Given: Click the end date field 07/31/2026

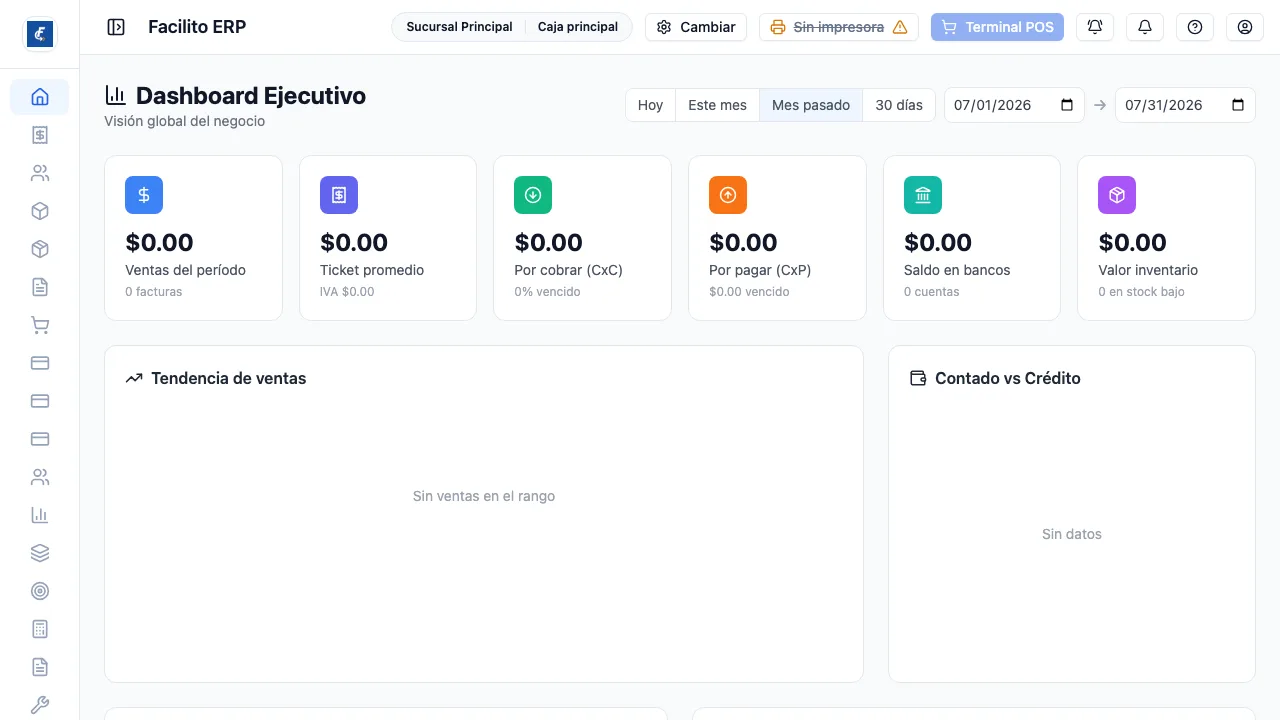Looking at the screenshot, I should pos(1185,105).
